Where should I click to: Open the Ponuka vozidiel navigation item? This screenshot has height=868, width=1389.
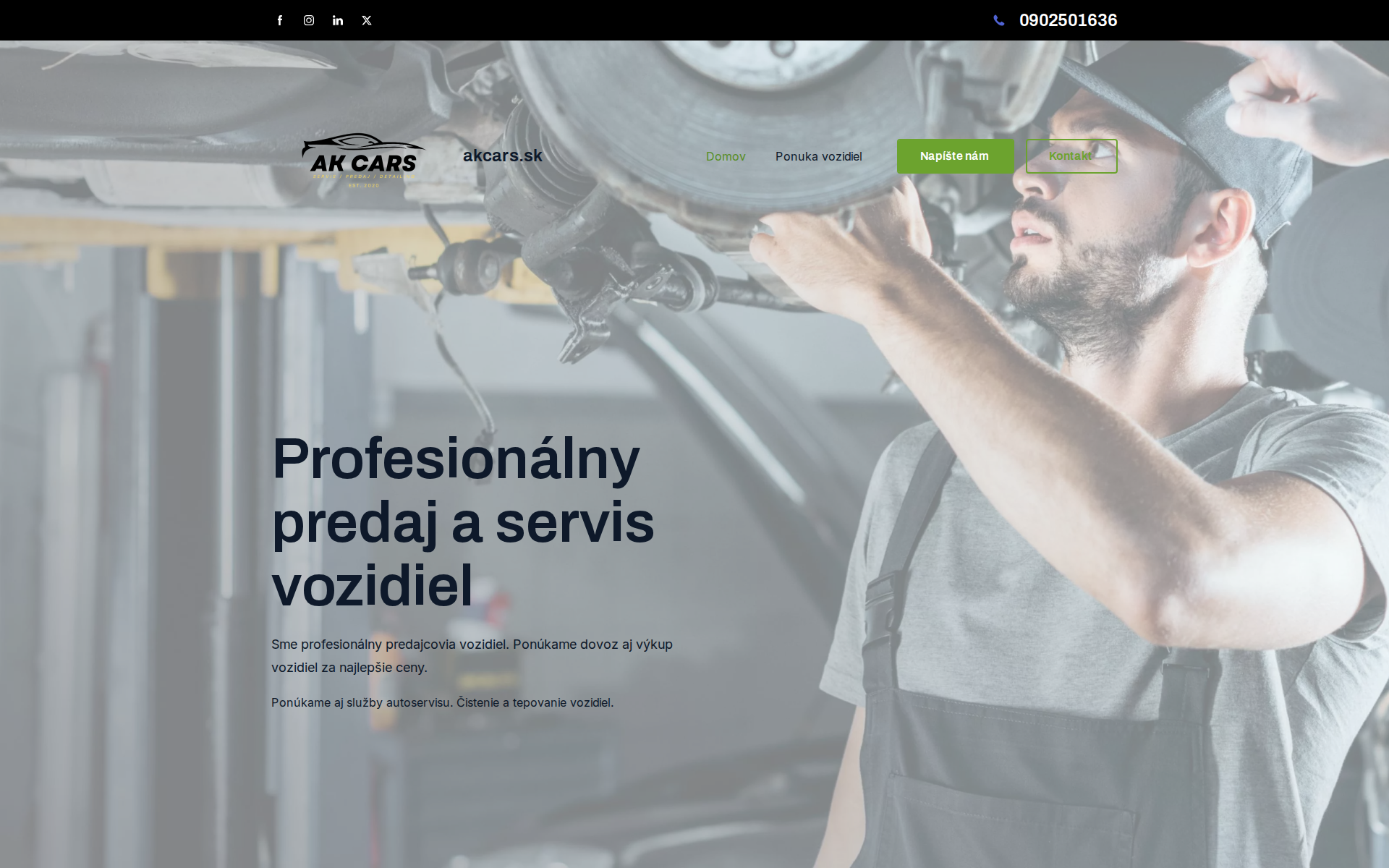tap(818, 156)
